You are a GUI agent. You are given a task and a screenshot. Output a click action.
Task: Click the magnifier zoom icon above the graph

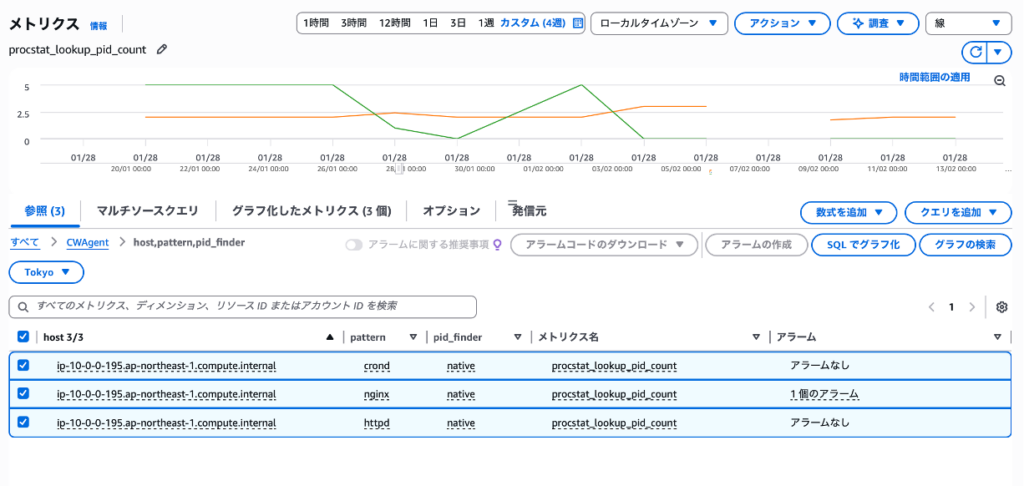(x=999, y=81)
